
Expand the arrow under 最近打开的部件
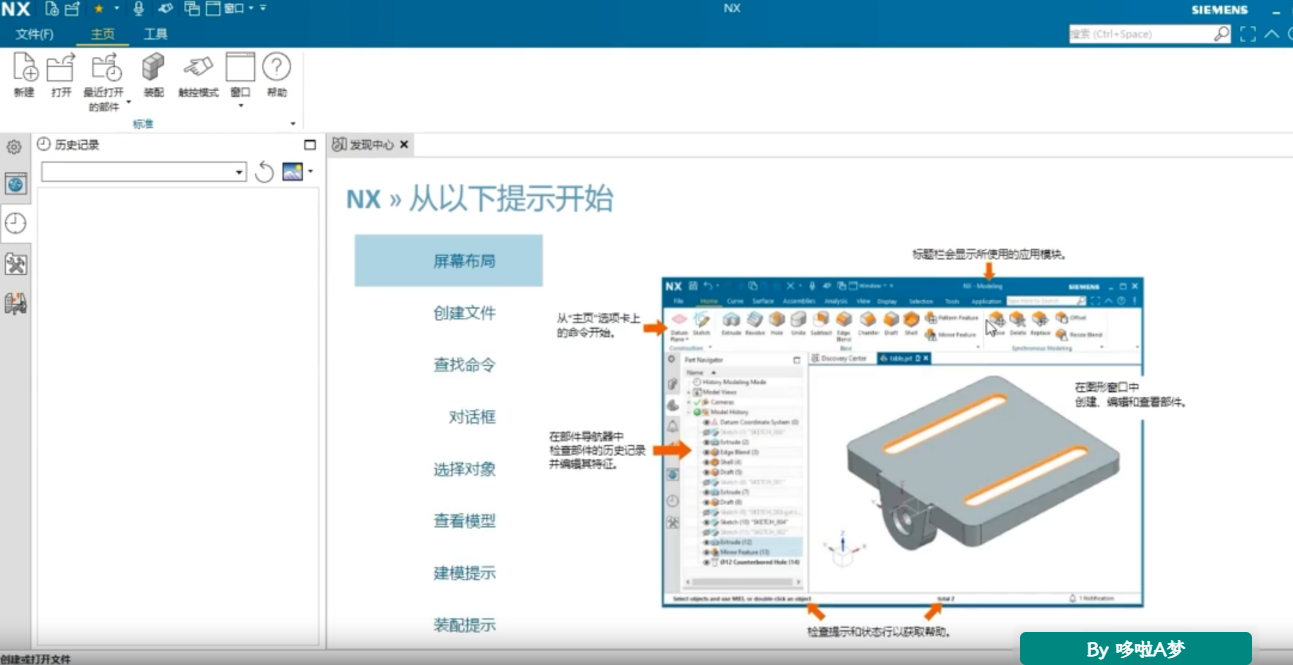point(128,102)
